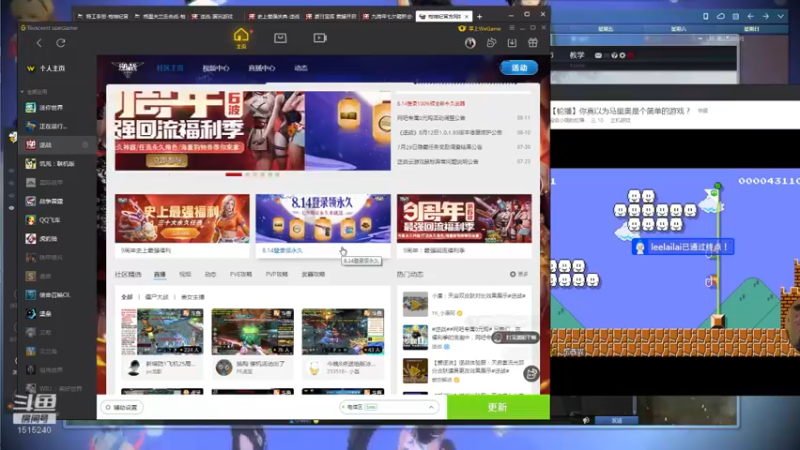Open the WeGame home page icon
The height and width of the screenshot is (450, 800).
click(241, 38)
